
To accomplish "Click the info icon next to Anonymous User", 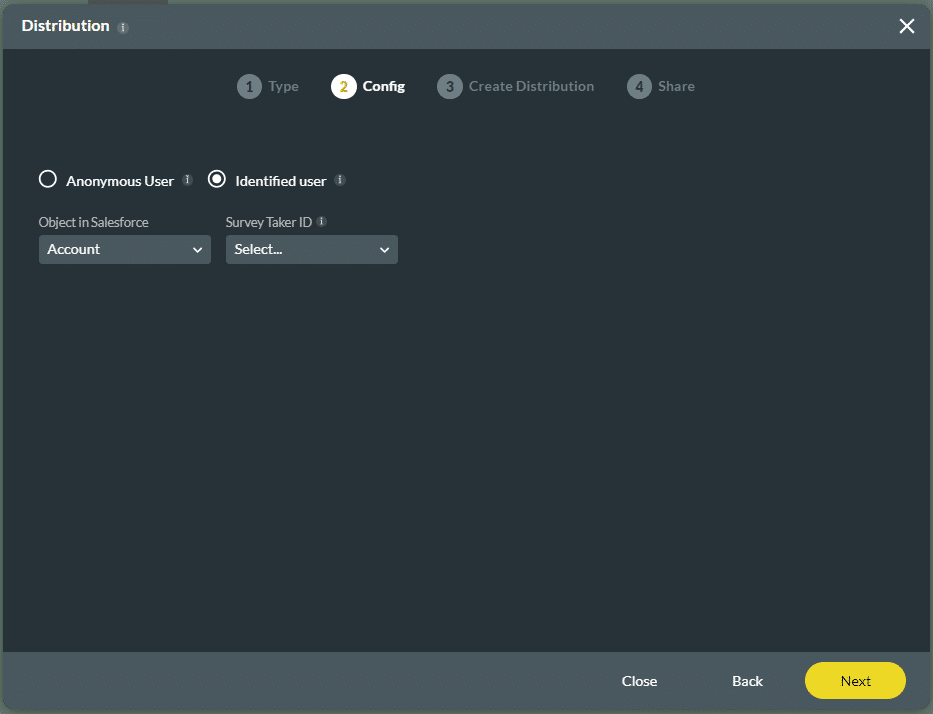I will [x=187, y=180].
